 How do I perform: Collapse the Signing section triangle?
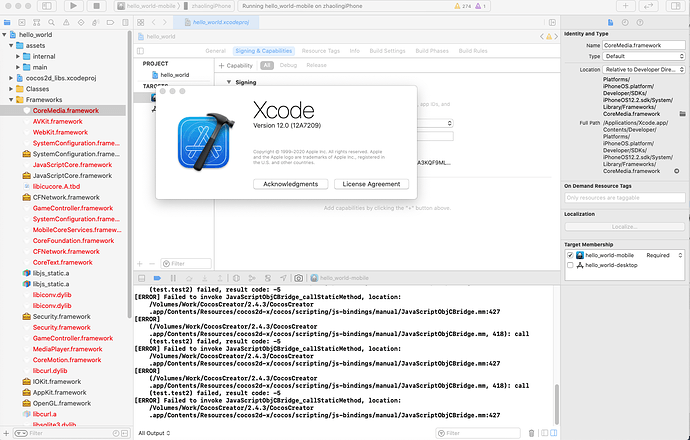[229, 82]
